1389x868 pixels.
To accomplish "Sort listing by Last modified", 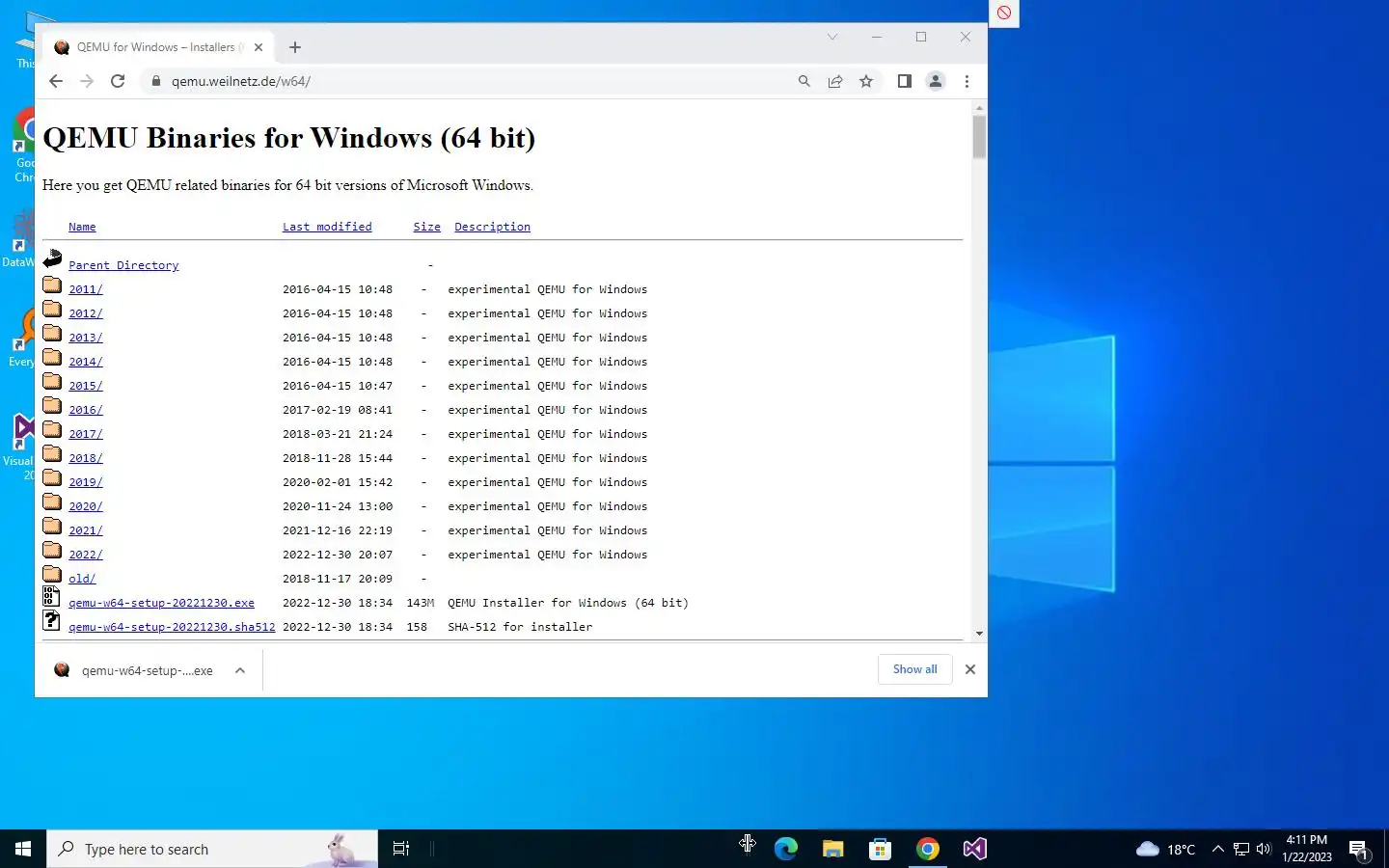I will (327, 227).
